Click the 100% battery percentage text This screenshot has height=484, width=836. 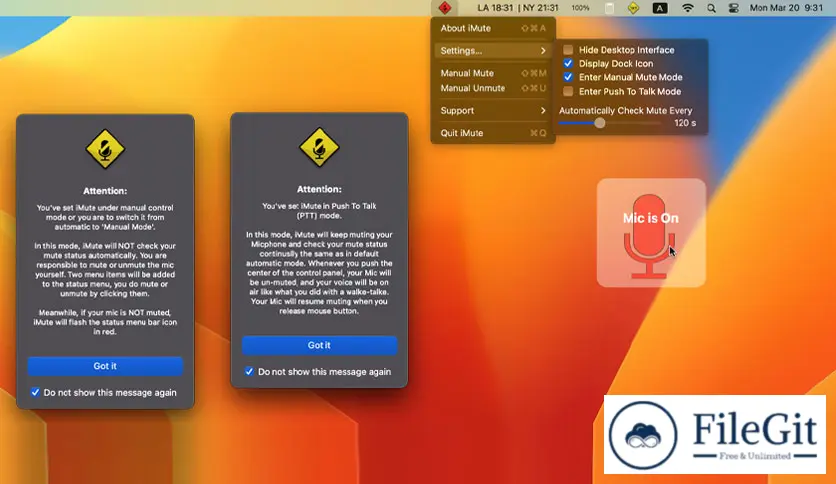580,8
